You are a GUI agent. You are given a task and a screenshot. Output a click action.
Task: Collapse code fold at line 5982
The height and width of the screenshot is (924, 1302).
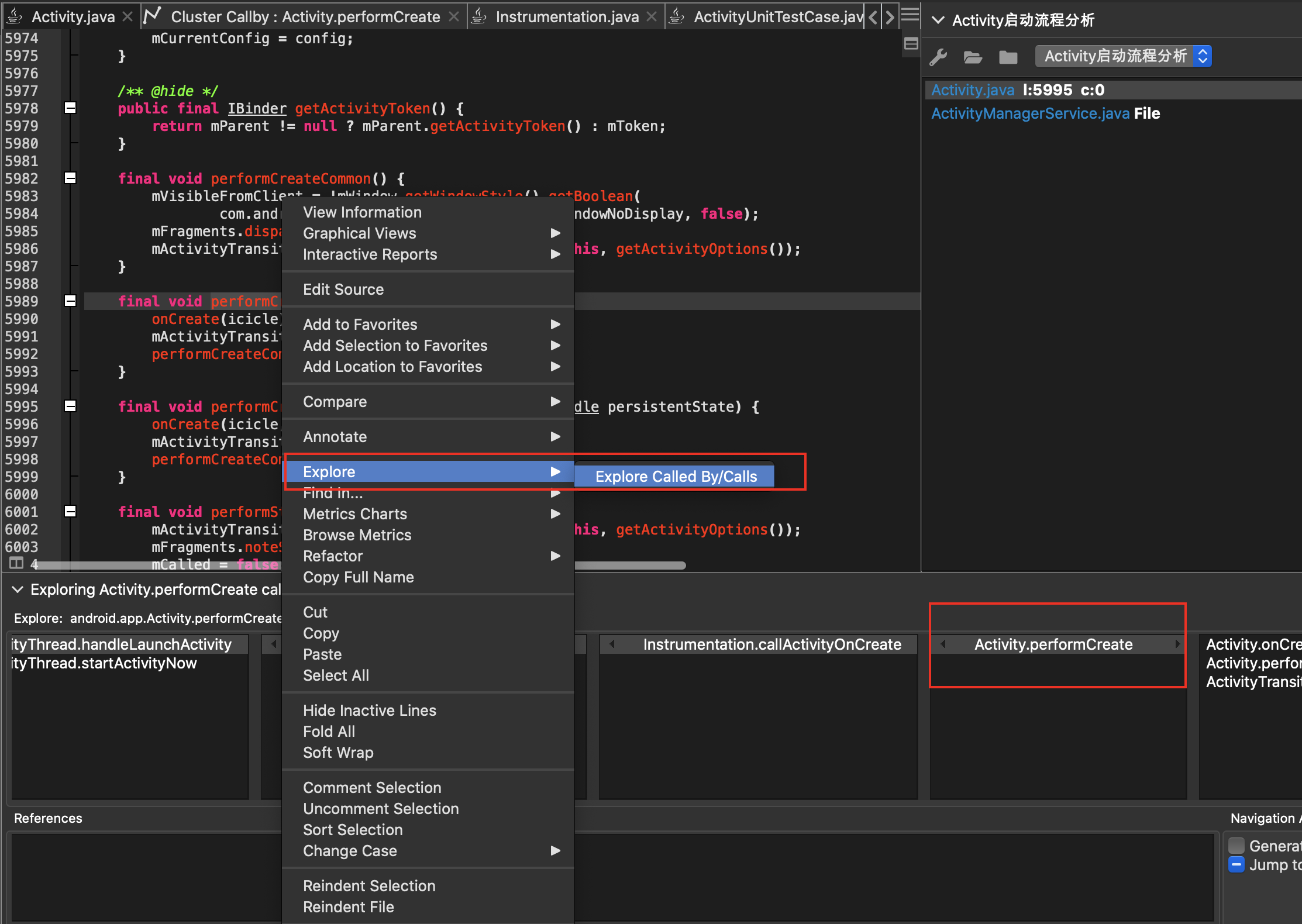point(70,178)
